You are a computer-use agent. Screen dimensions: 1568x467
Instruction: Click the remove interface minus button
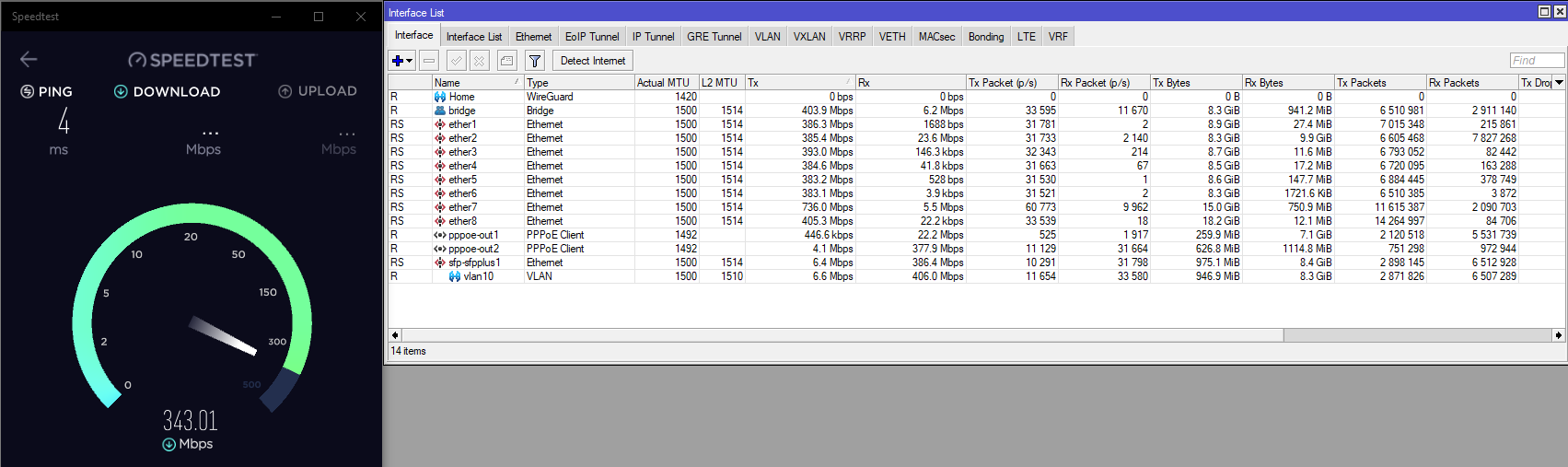pos(429,61)
